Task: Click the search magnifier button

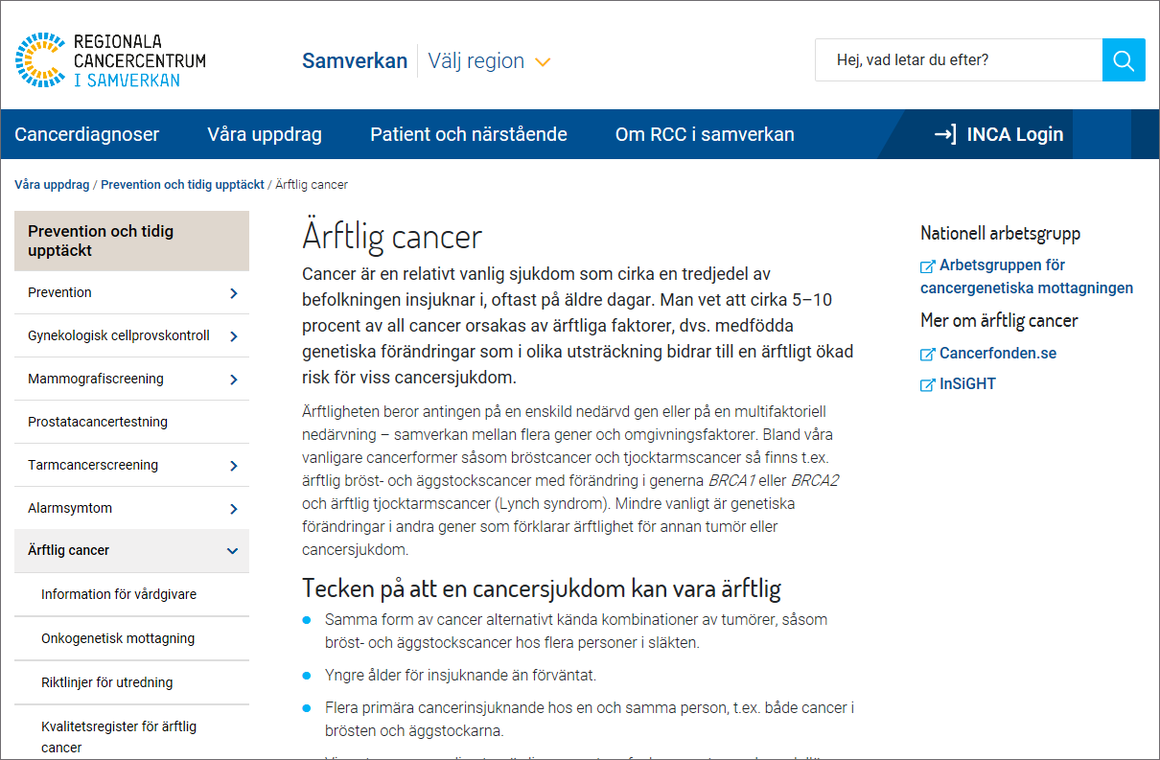Action: tap(1123, 60)
